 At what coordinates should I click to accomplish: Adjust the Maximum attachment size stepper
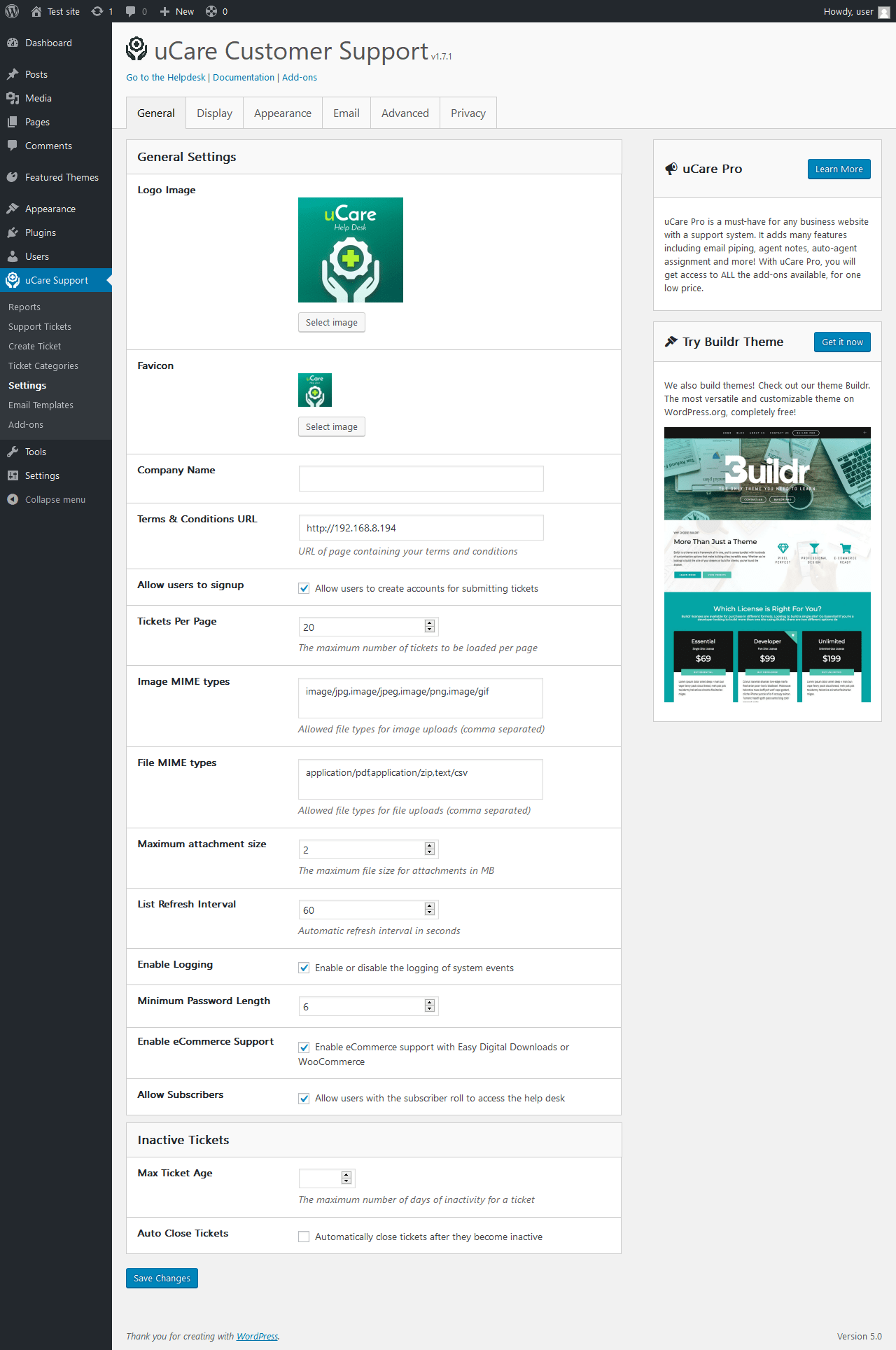click(x=430, y=849)
